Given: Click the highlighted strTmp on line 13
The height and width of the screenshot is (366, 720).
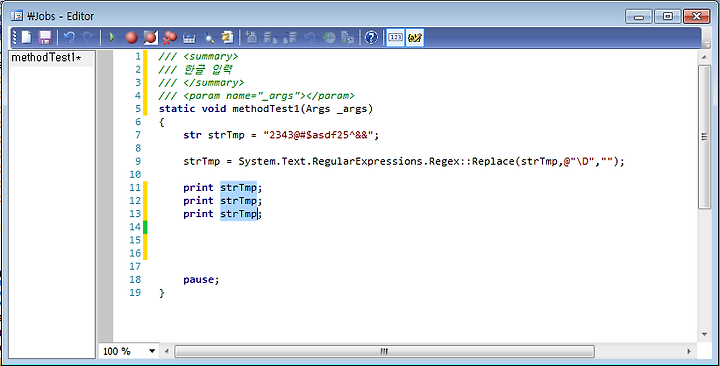Looking at the screenshot, I should pos(238,214).
